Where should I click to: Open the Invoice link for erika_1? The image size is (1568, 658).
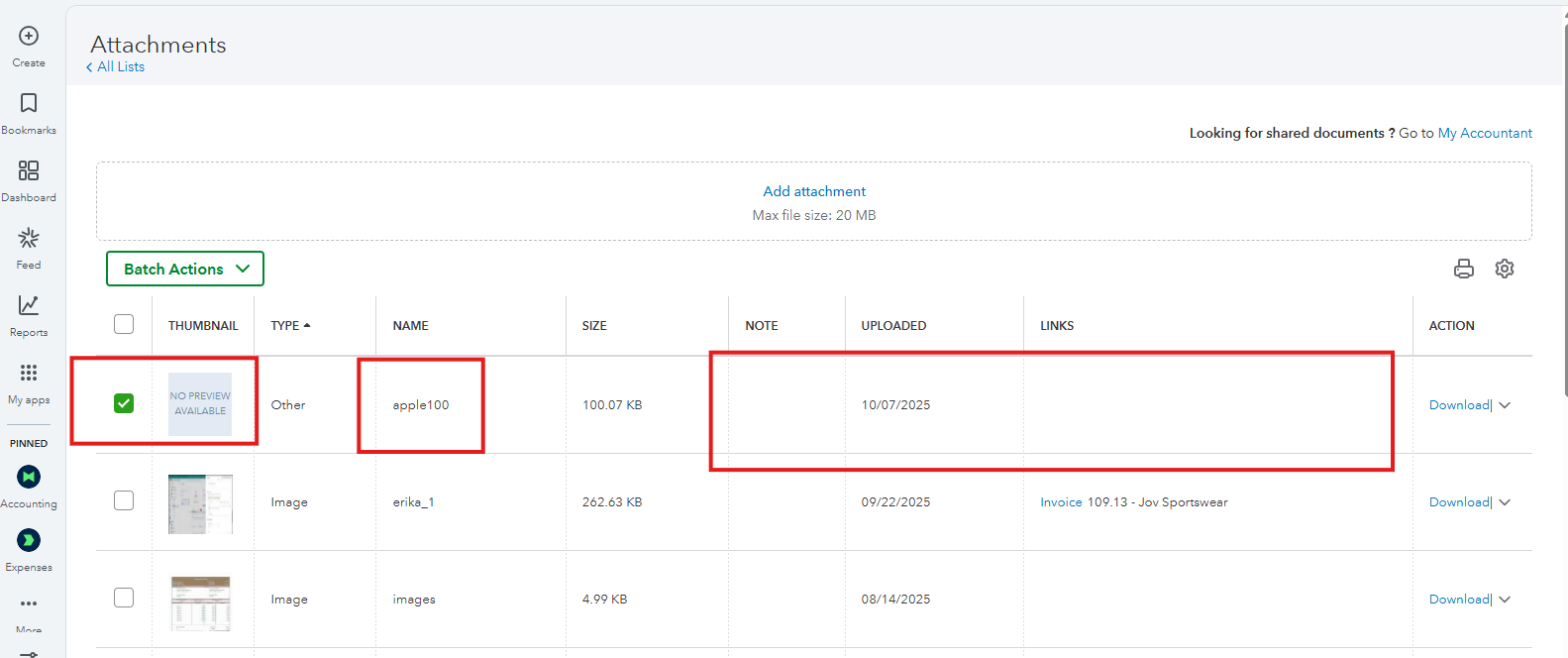[x=1061, y=502]
